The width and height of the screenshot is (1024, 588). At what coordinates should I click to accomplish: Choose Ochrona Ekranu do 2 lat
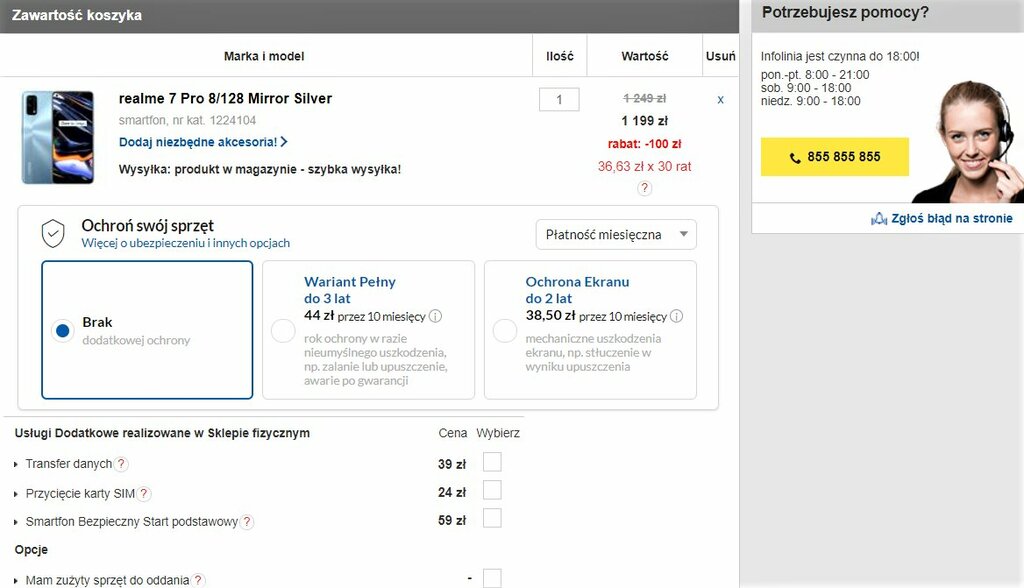(x=505, y=331)
